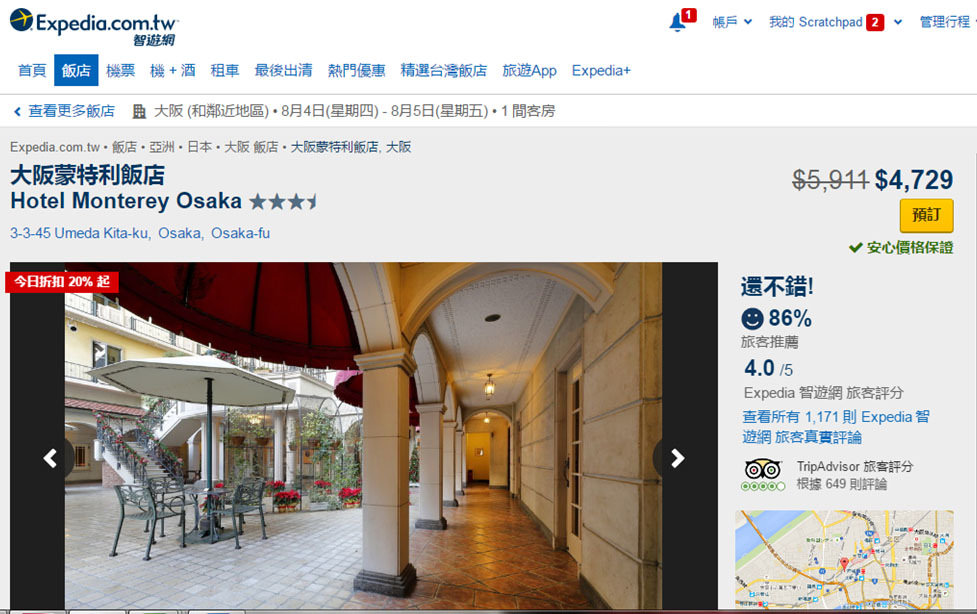Open the 管理行程 menu
Screen dimensions: 977x614
(x=947, y=22)
